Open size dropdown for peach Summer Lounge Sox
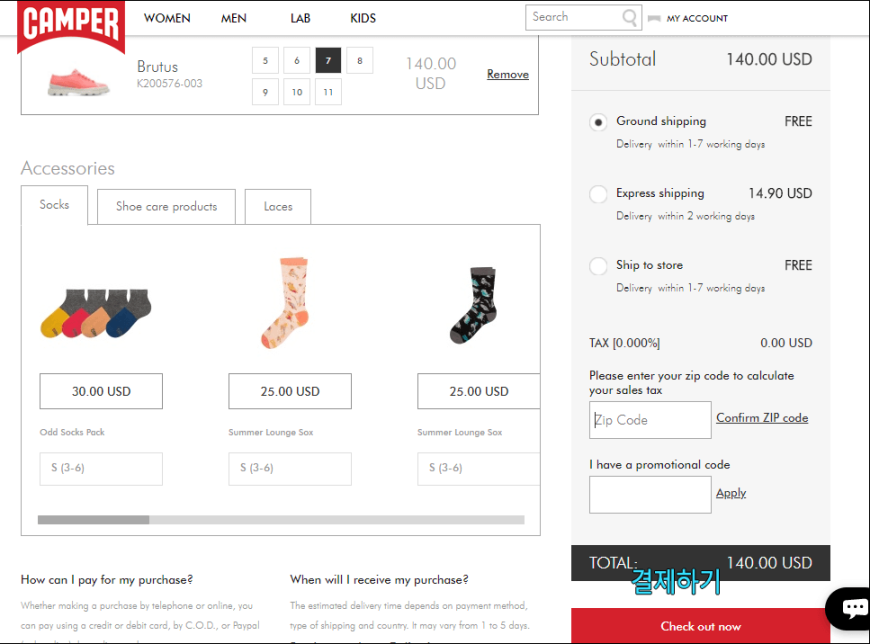Image resolution: width=870 pixels, height=644 pixels. pos(290,469)
